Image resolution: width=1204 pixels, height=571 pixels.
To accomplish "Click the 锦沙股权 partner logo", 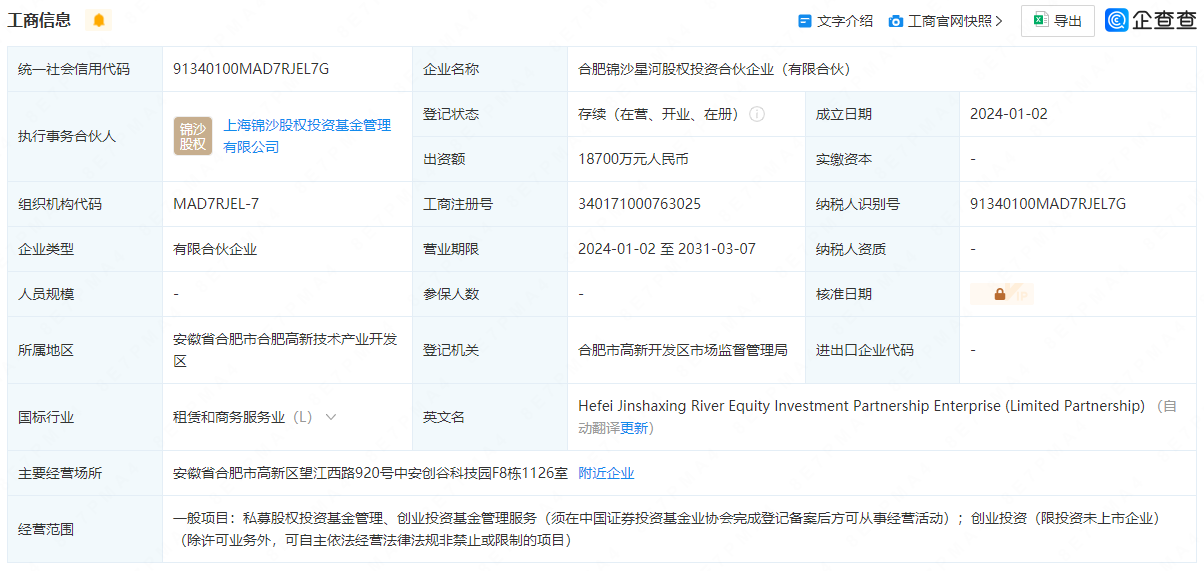I will (192, 136).
